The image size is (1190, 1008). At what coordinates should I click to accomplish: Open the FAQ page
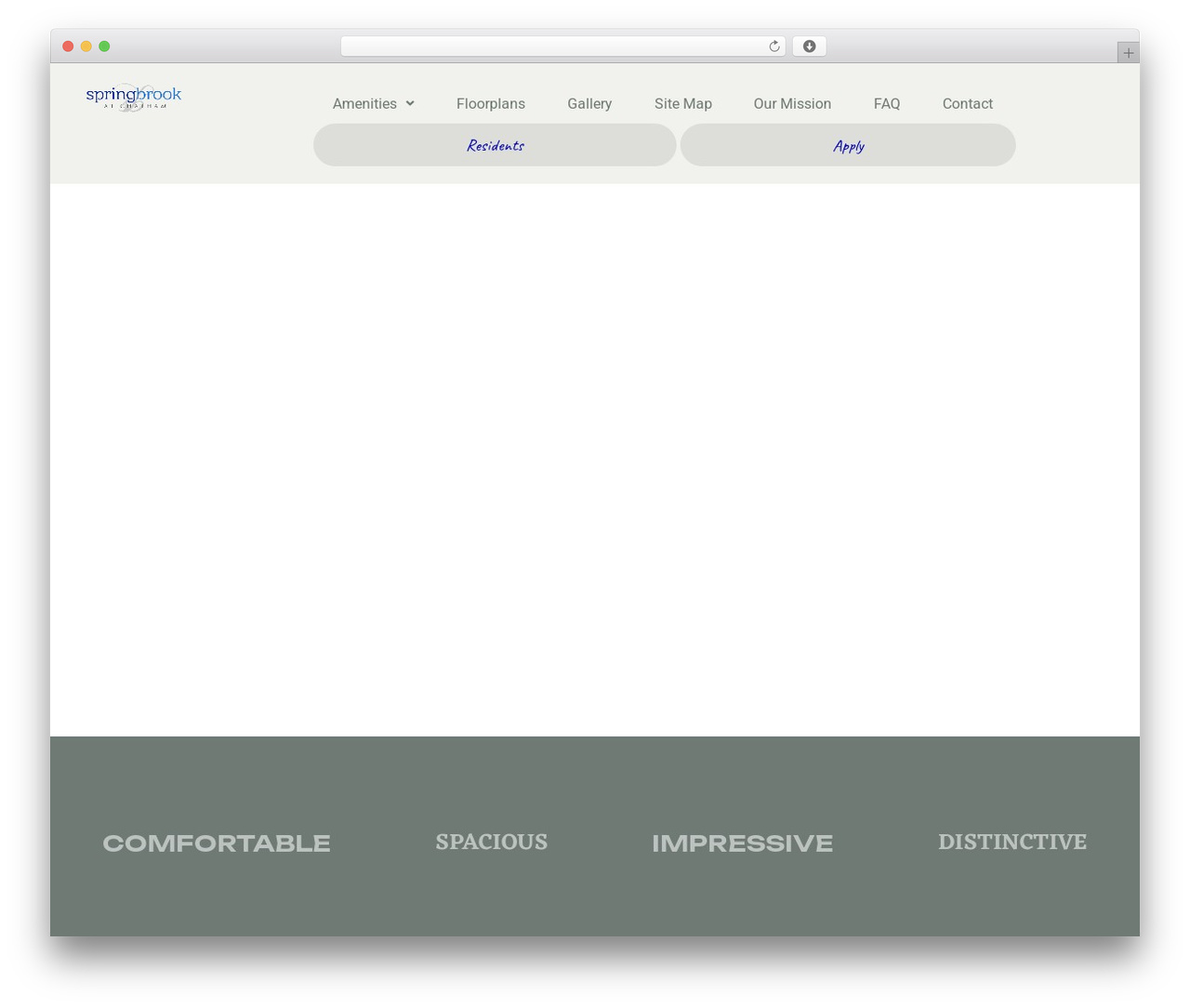887,104
